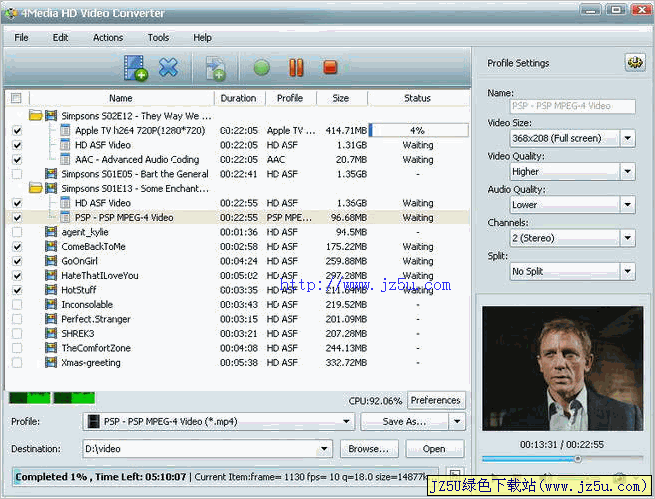655x499 pixels.
Task: Click the film icon of ComeBackToMe
Action: 51,246
